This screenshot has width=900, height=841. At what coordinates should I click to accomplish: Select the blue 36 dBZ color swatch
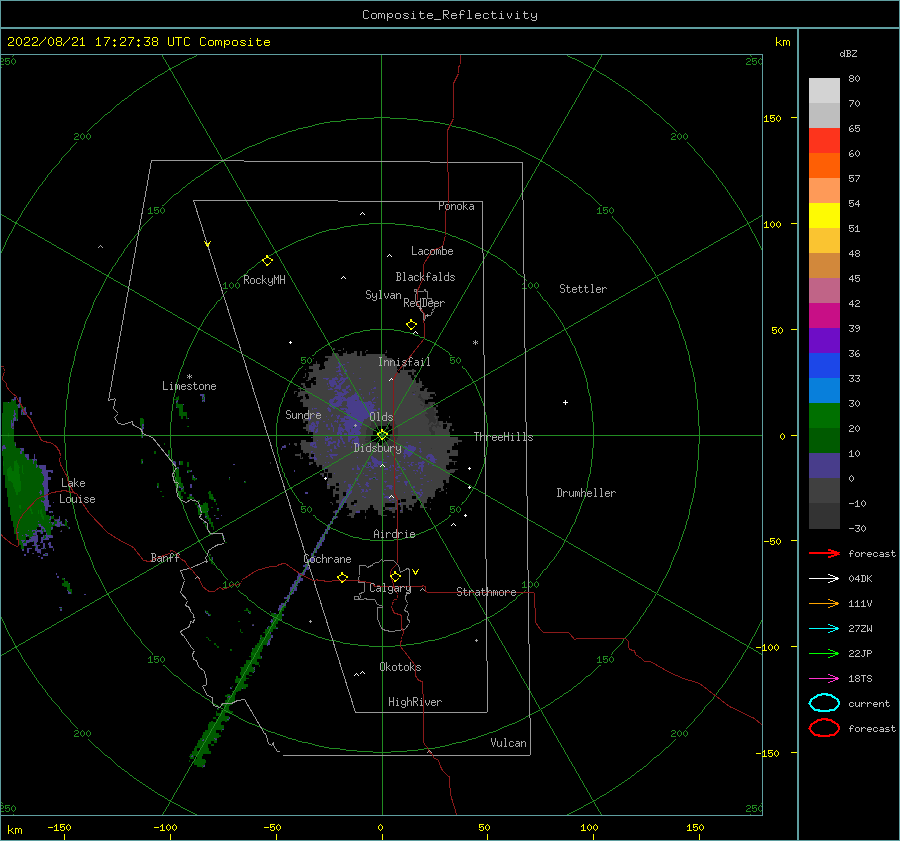point(824,365)
